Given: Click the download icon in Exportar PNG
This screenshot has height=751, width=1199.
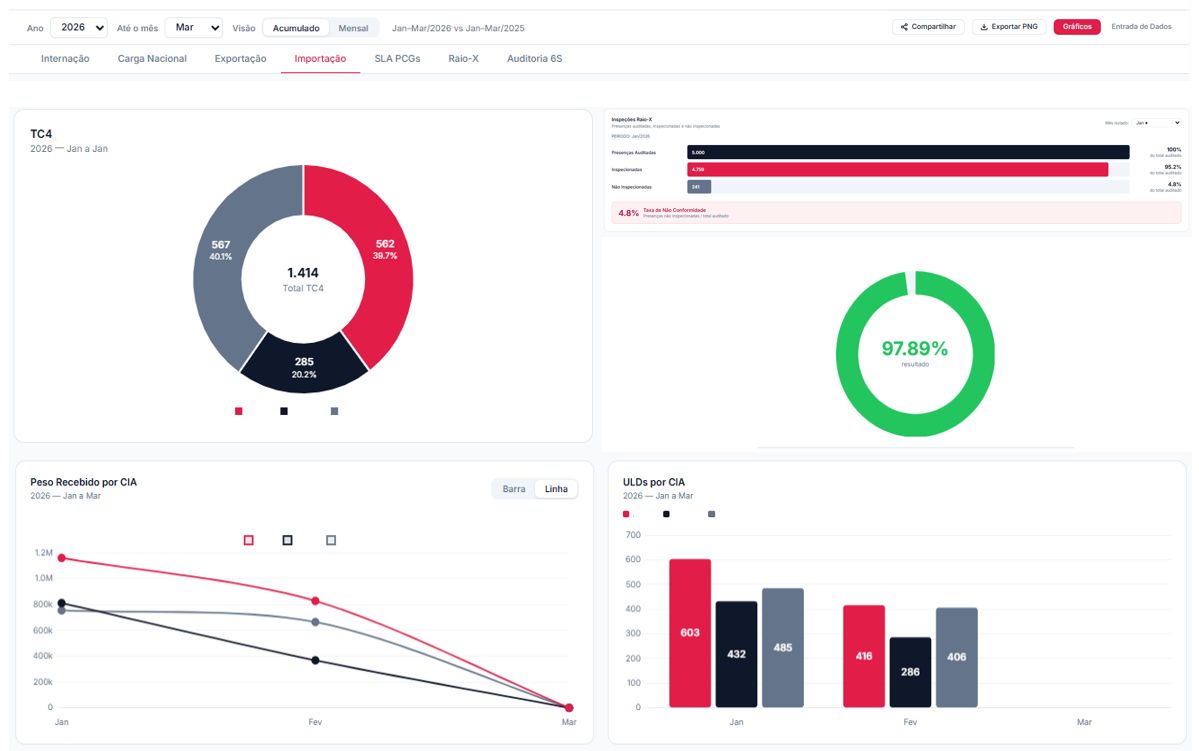Looking at the screenshot, I should (x=984, y=27).
